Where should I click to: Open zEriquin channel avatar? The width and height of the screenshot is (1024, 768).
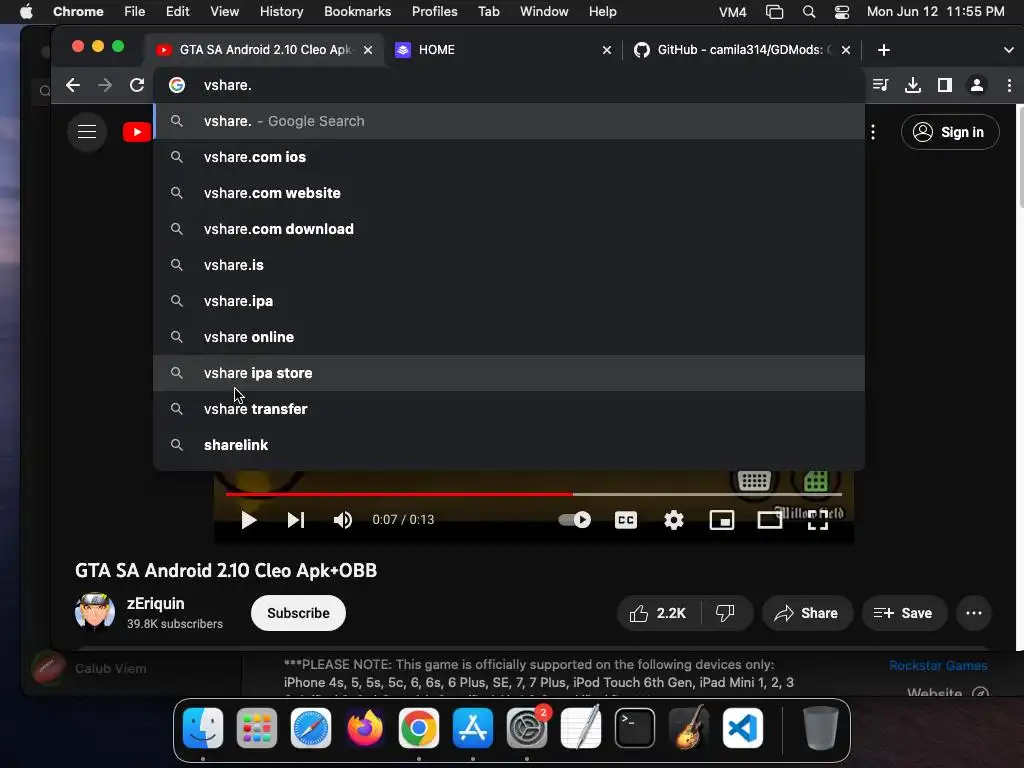95,612
